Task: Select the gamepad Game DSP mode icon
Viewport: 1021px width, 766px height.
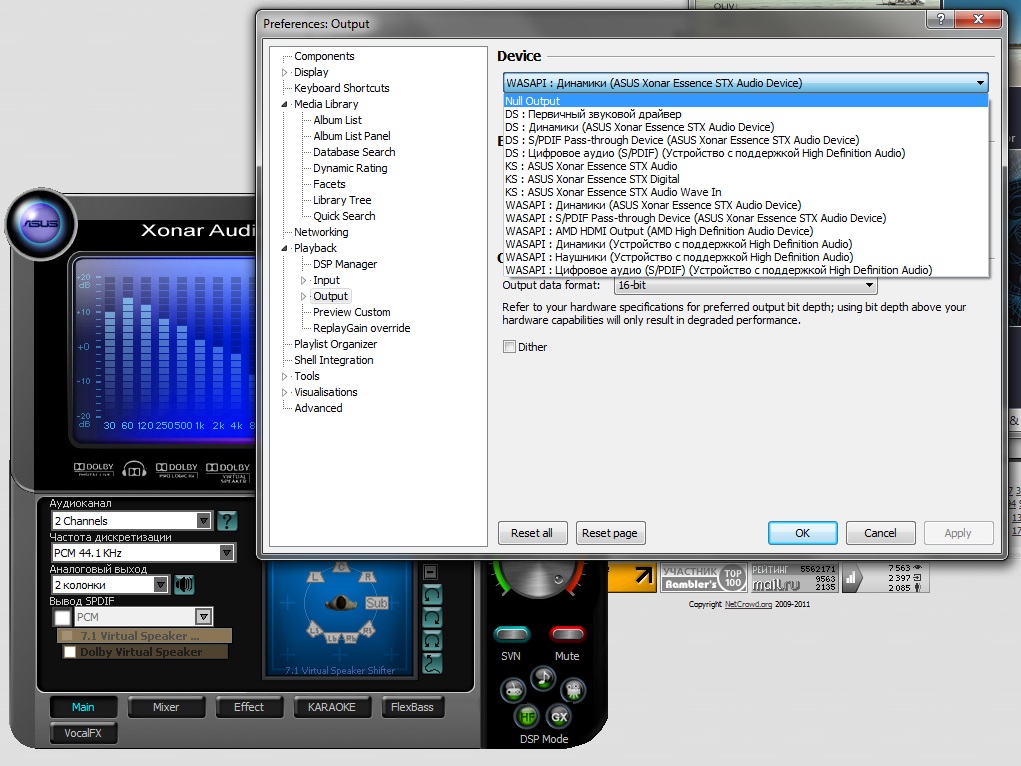Action: (513, 690)
